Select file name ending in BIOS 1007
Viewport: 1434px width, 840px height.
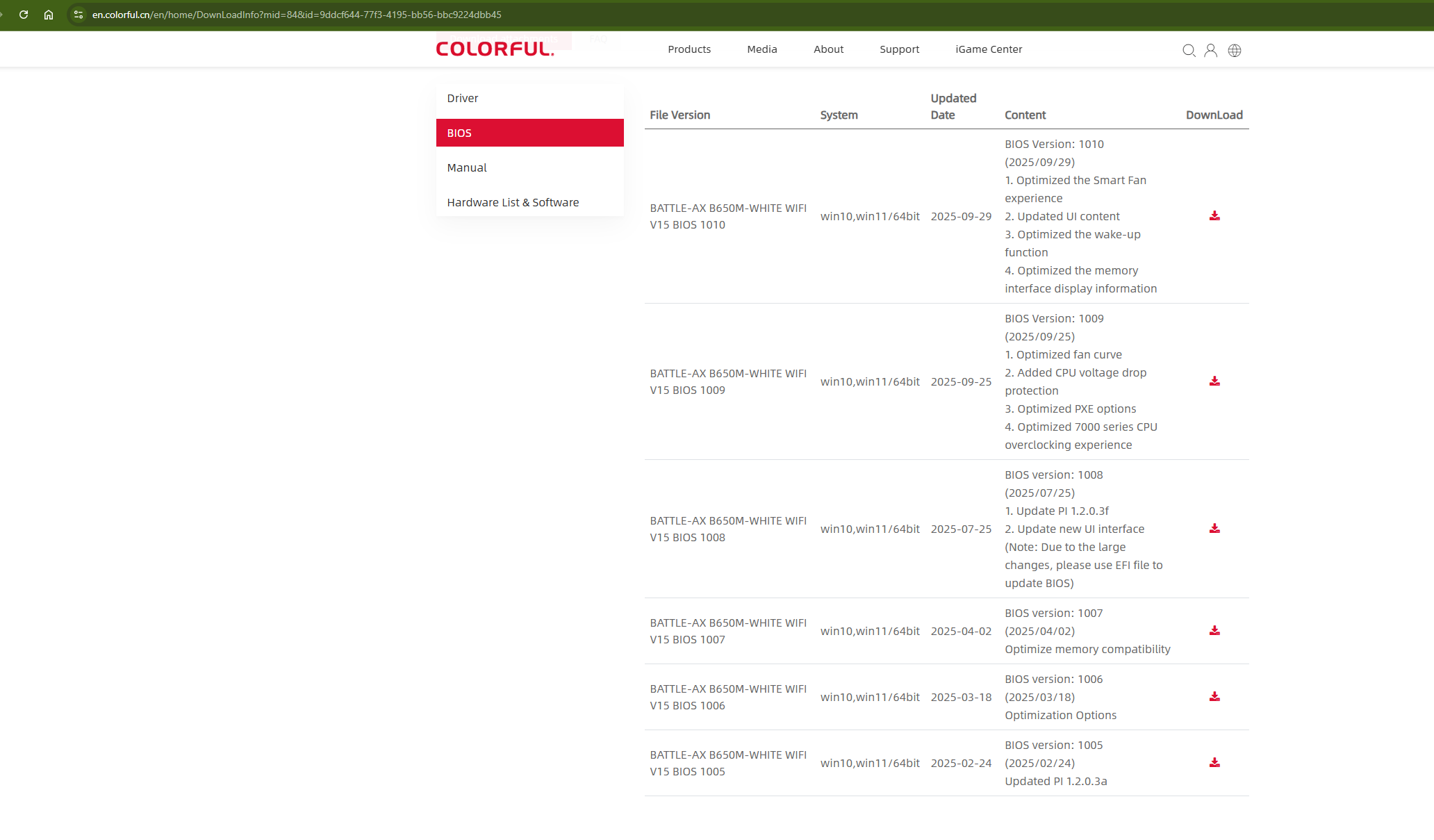(728, 632)
